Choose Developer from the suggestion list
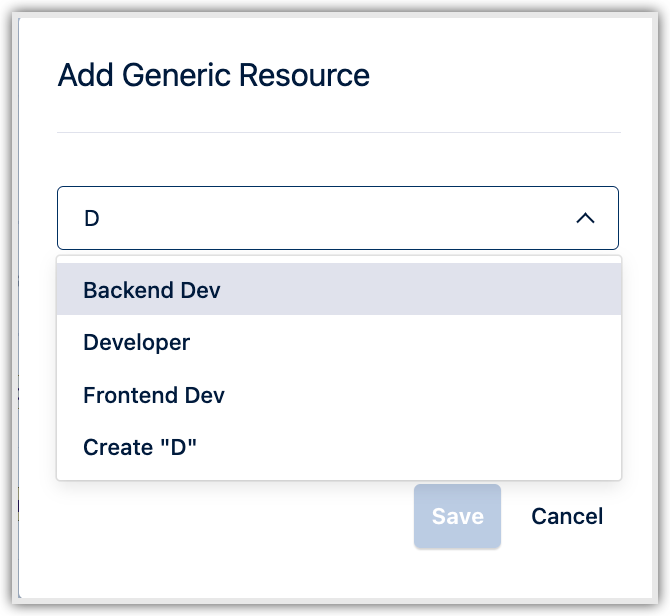 (137, 342)
